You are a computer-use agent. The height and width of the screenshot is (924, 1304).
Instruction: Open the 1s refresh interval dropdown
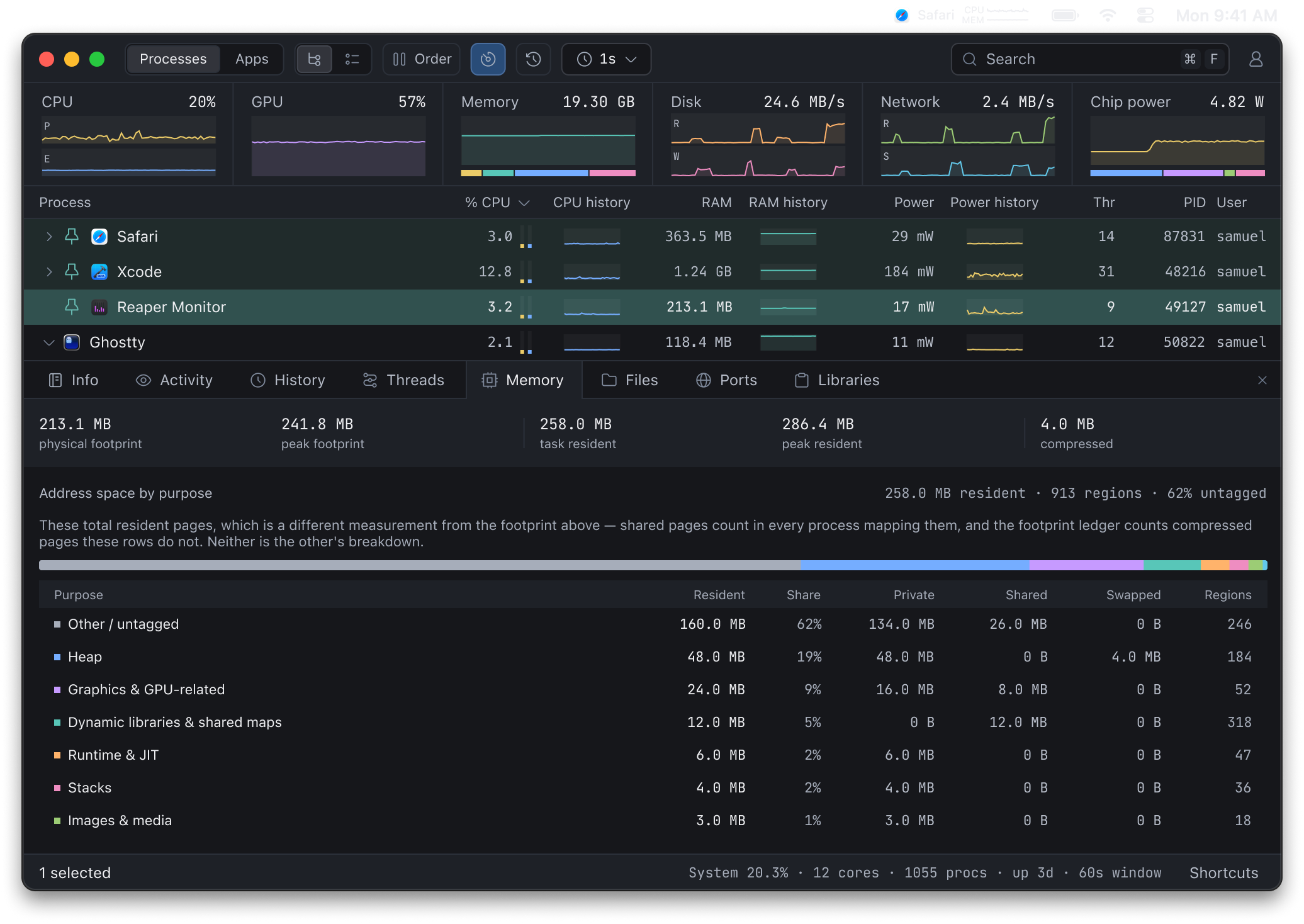pyautogui.click(x=606, y=59)
